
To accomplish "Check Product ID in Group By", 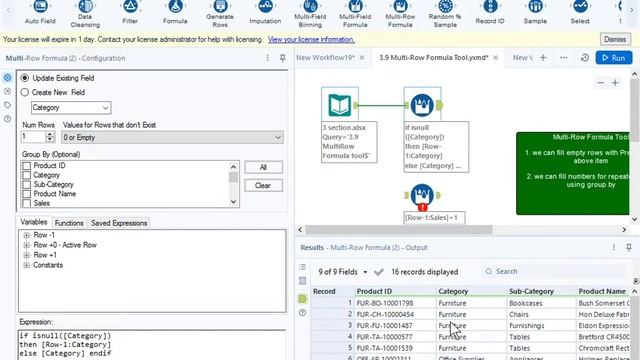I will pyautogui.click(x=27, y=166).
